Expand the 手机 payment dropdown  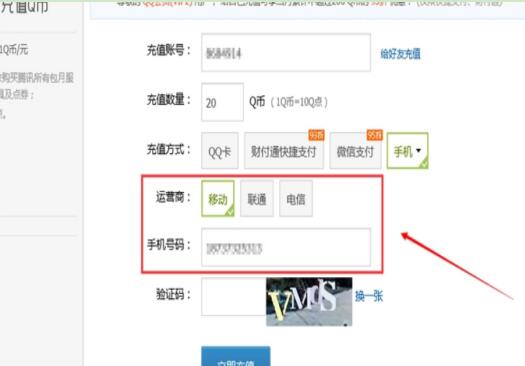point(407,151)
